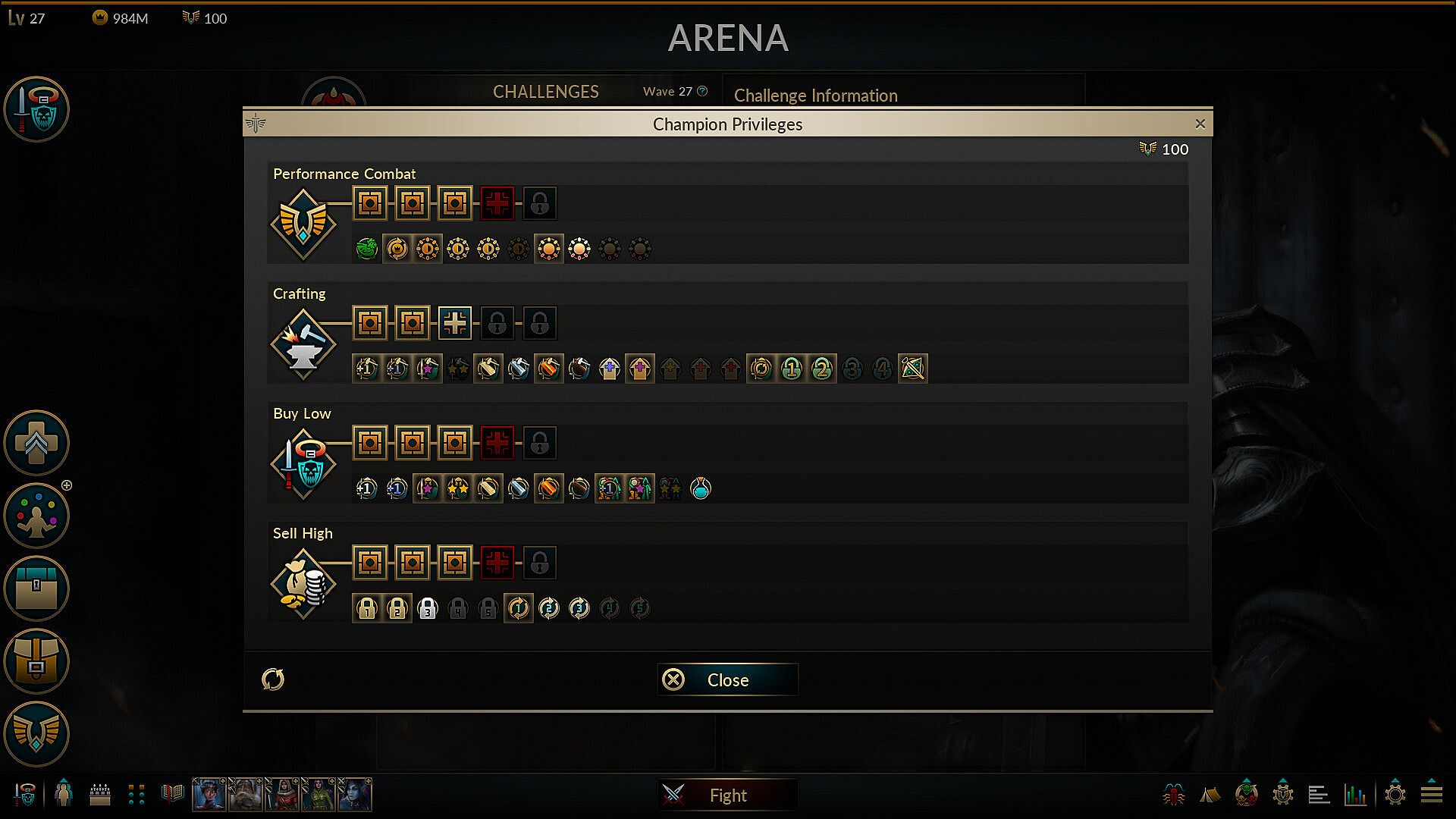Click the locked slot in Buy Low row

click(540, 443)
